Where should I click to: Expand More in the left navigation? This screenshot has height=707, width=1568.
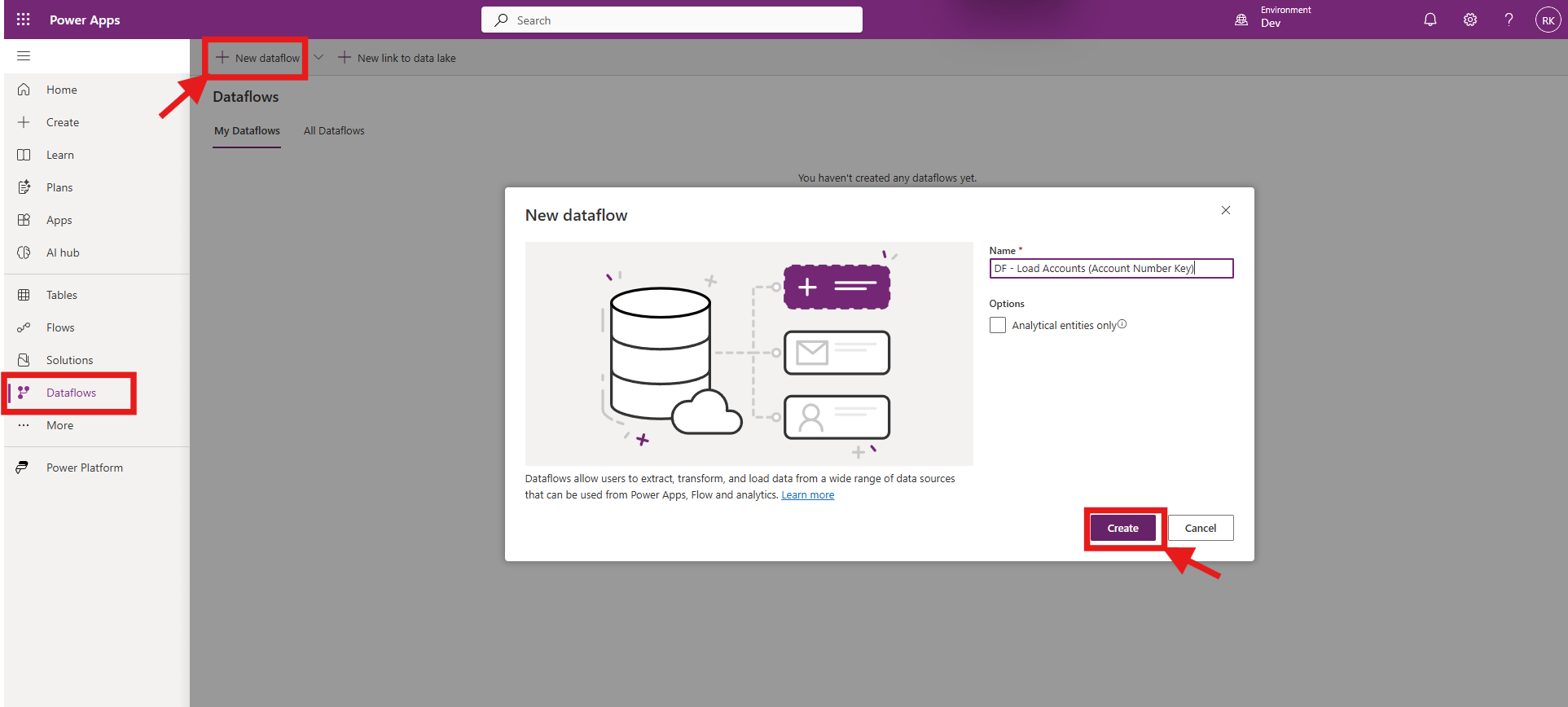[x=59, y=425]
